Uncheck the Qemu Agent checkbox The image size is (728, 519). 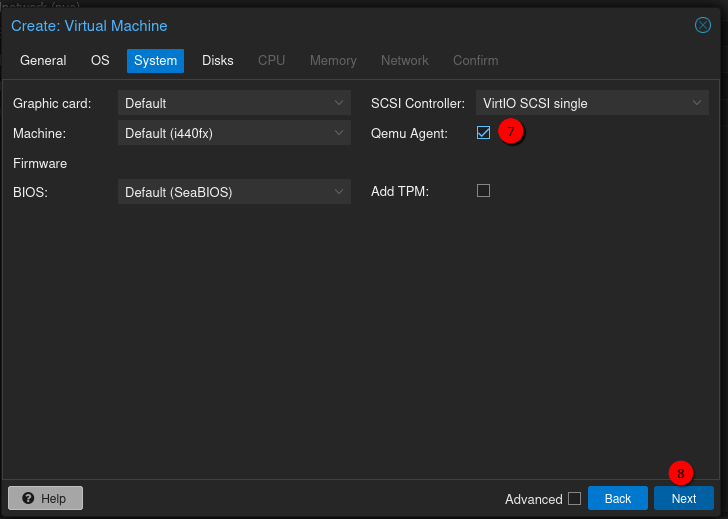click(x=484, y=133)
